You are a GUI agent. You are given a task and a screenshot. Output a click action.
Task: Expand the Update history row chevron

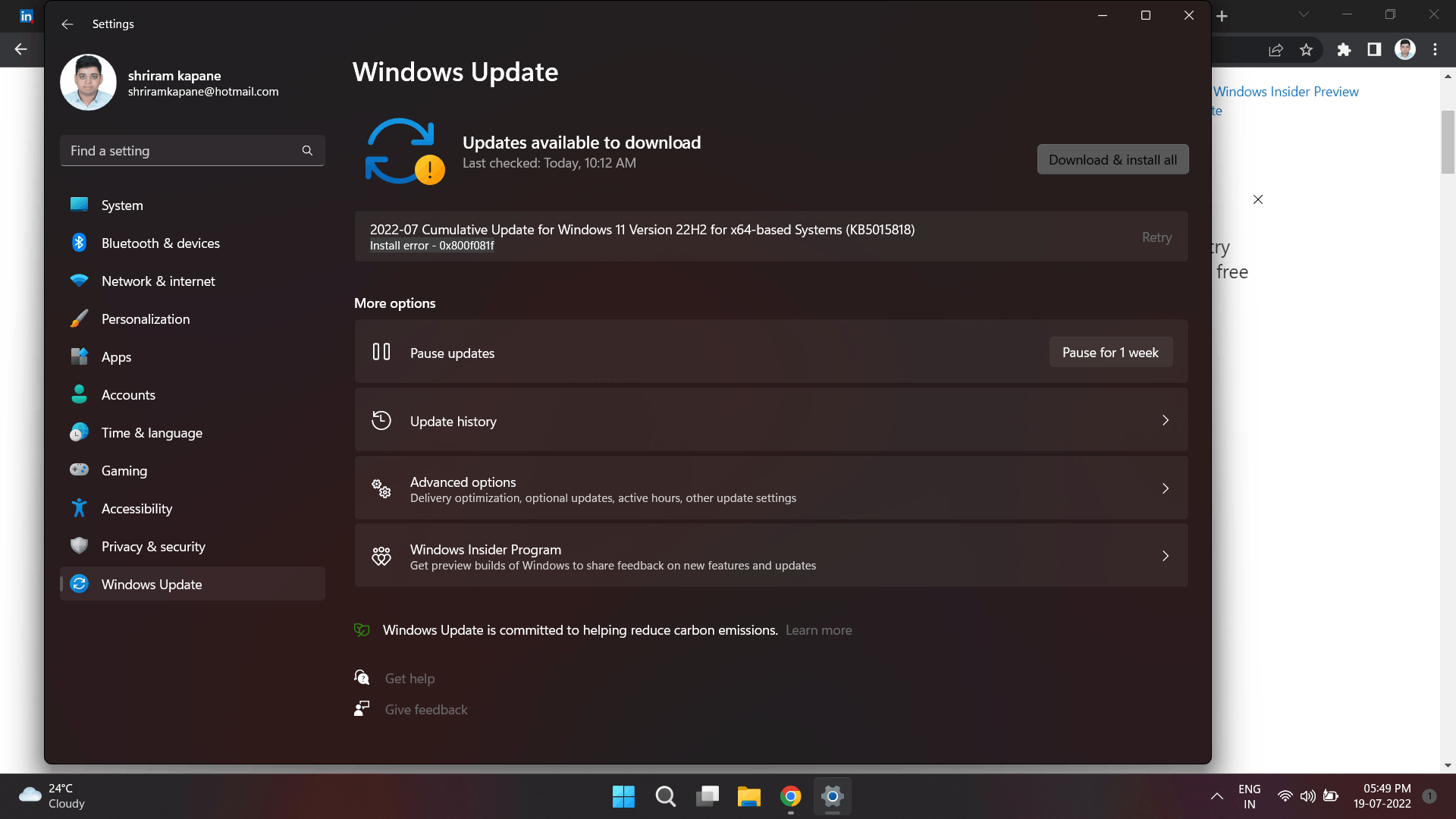tap(1166, 420)
